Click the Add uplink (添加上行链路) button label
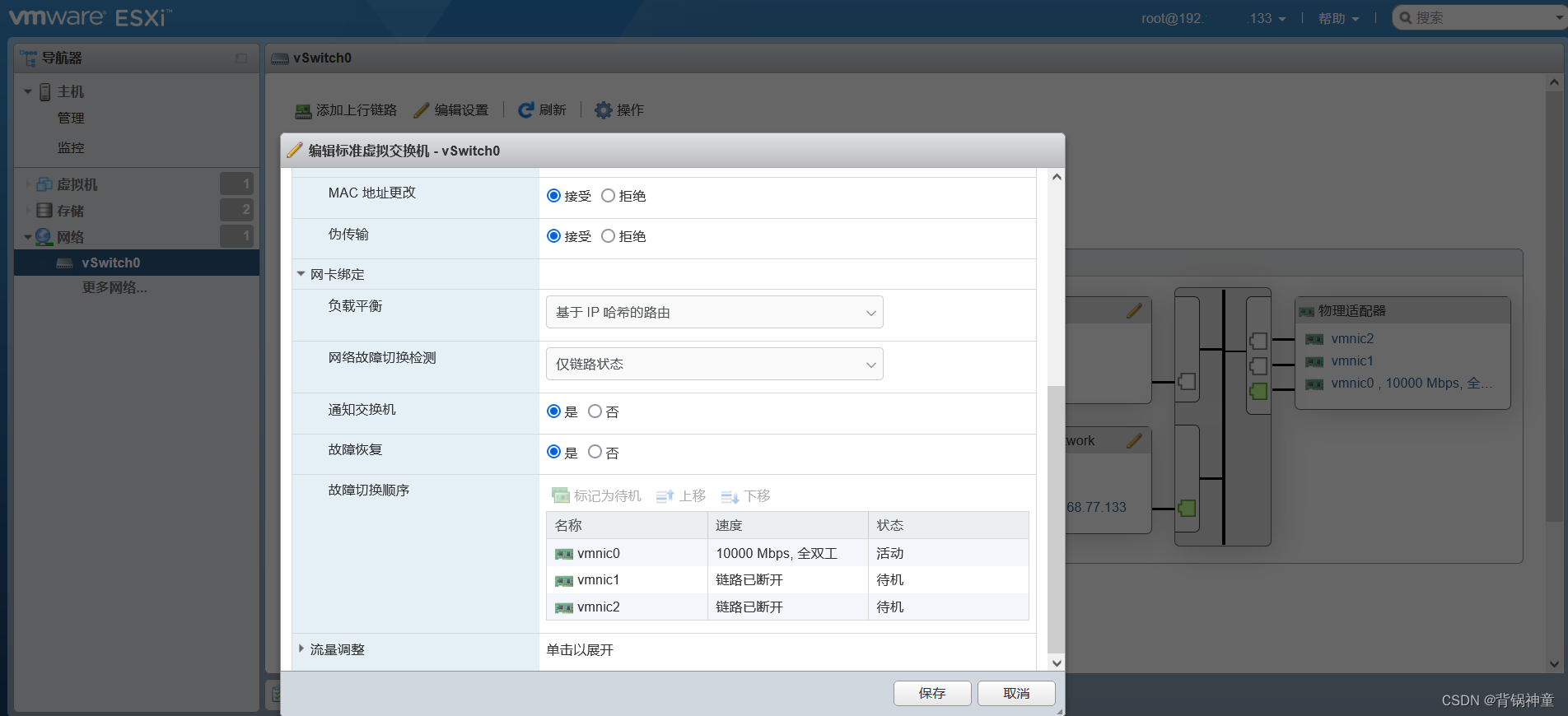The height and width of the screenshot is (716, 1568). [x=357, y=110]
